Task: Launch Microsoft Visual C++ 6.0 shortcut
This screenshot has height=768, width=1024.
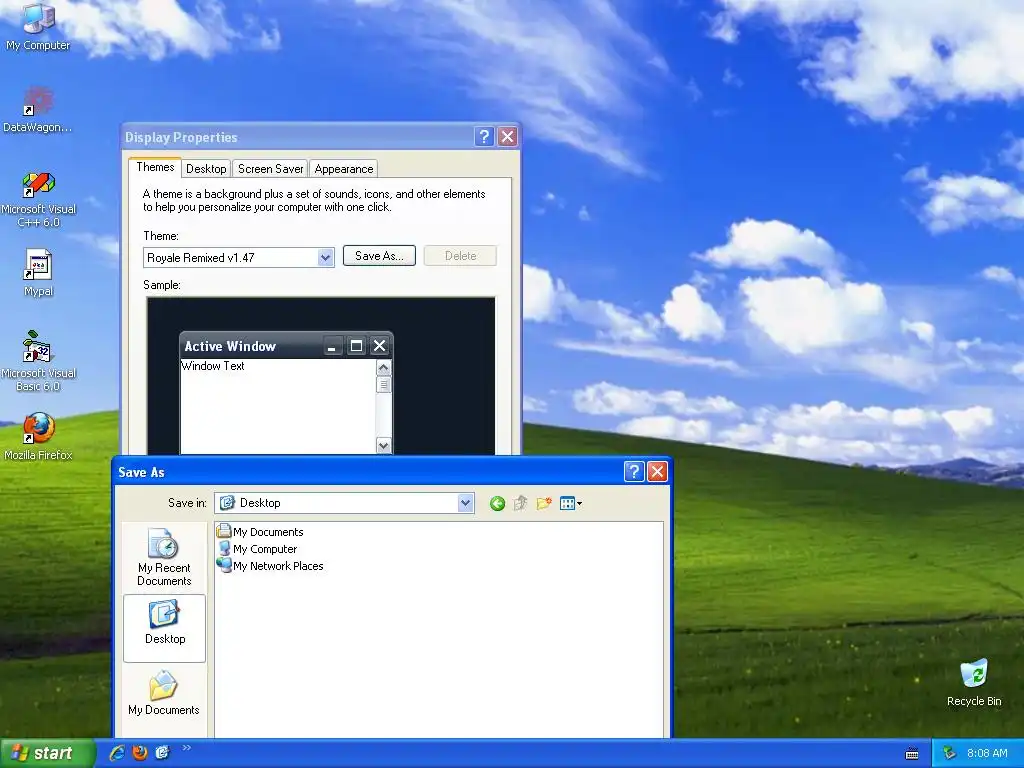Action: pos(39,199)
